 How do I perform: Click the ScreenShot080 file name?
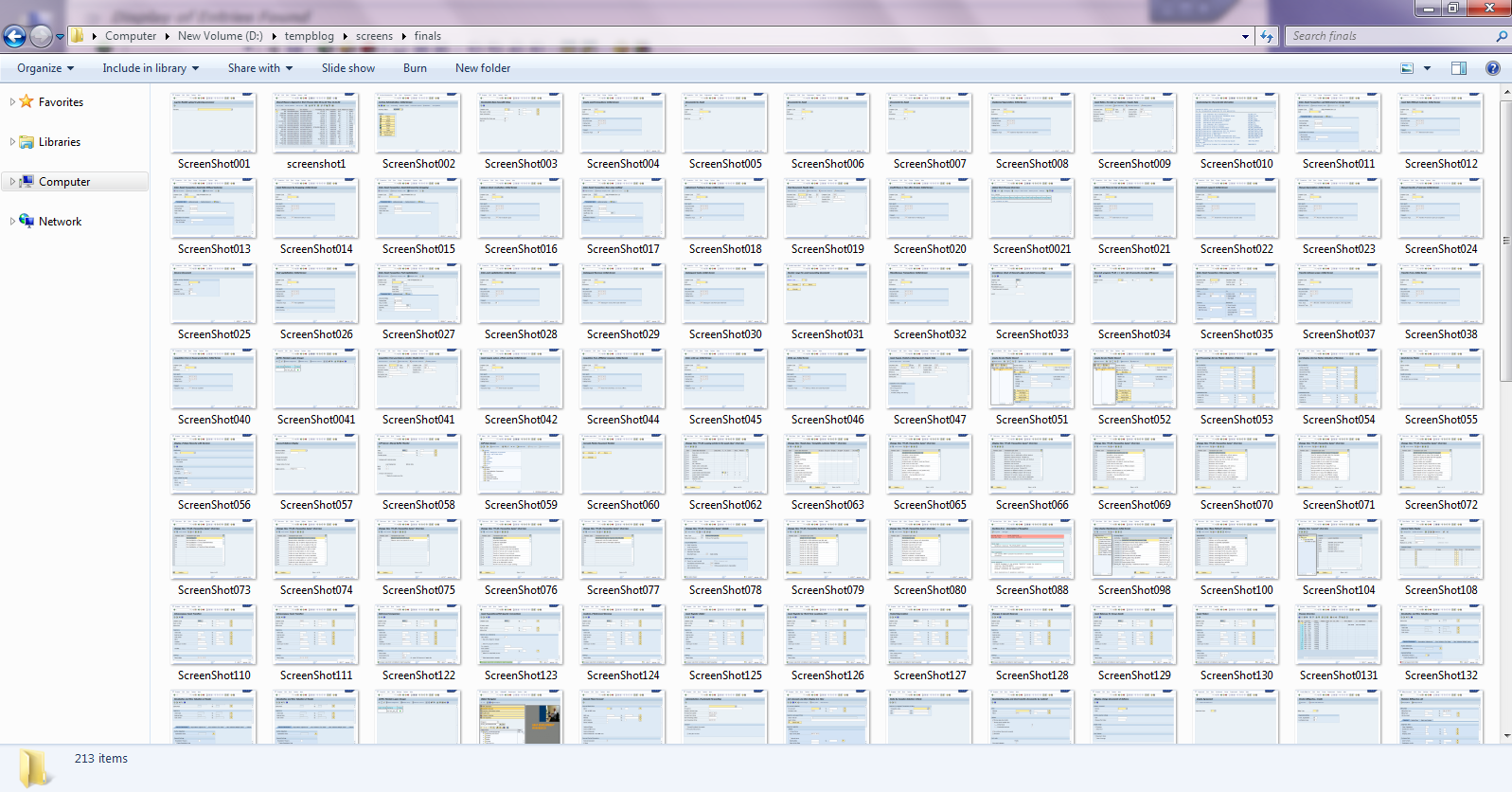[930, 590]
